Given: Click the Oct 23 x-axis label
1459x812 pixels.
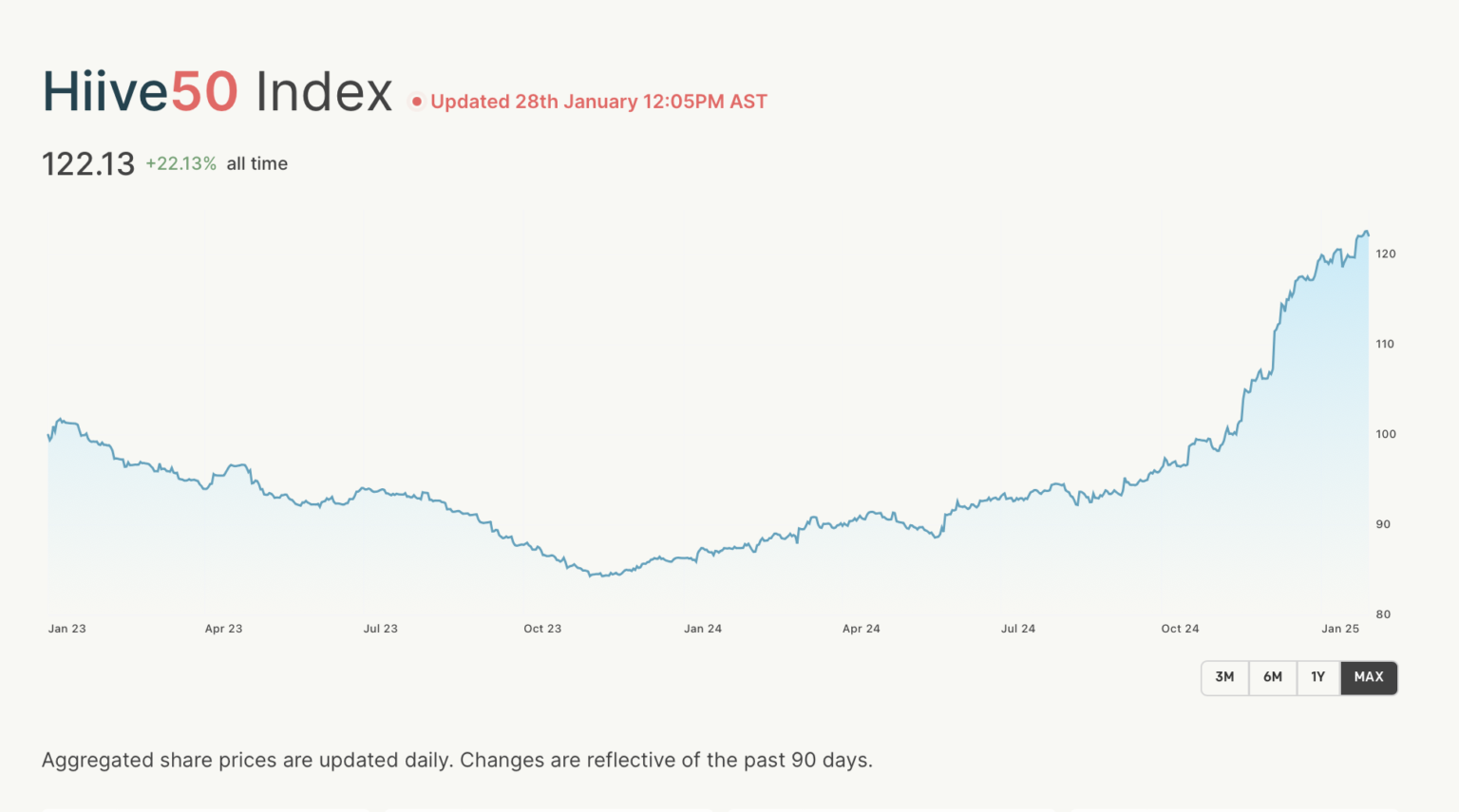Looking at the screenshot, I should coord(542,629).
